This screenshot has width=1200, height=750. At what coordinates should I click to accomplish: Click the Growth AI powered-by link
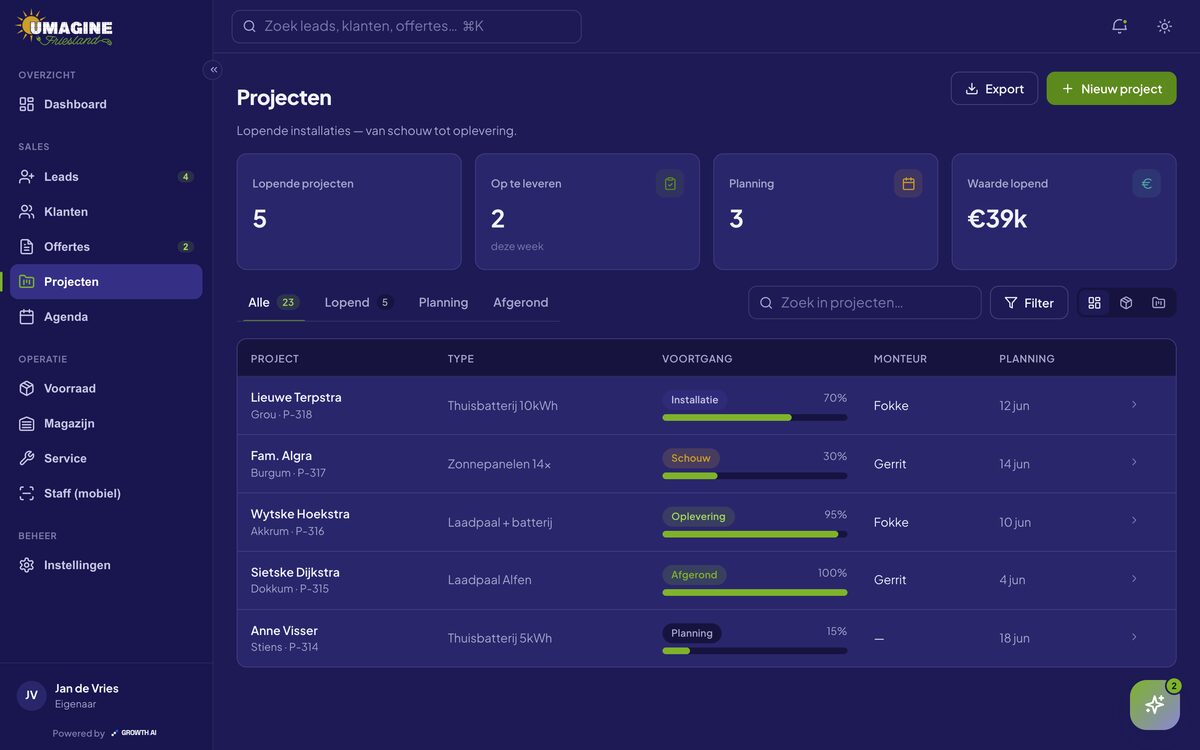pos(133,733)
